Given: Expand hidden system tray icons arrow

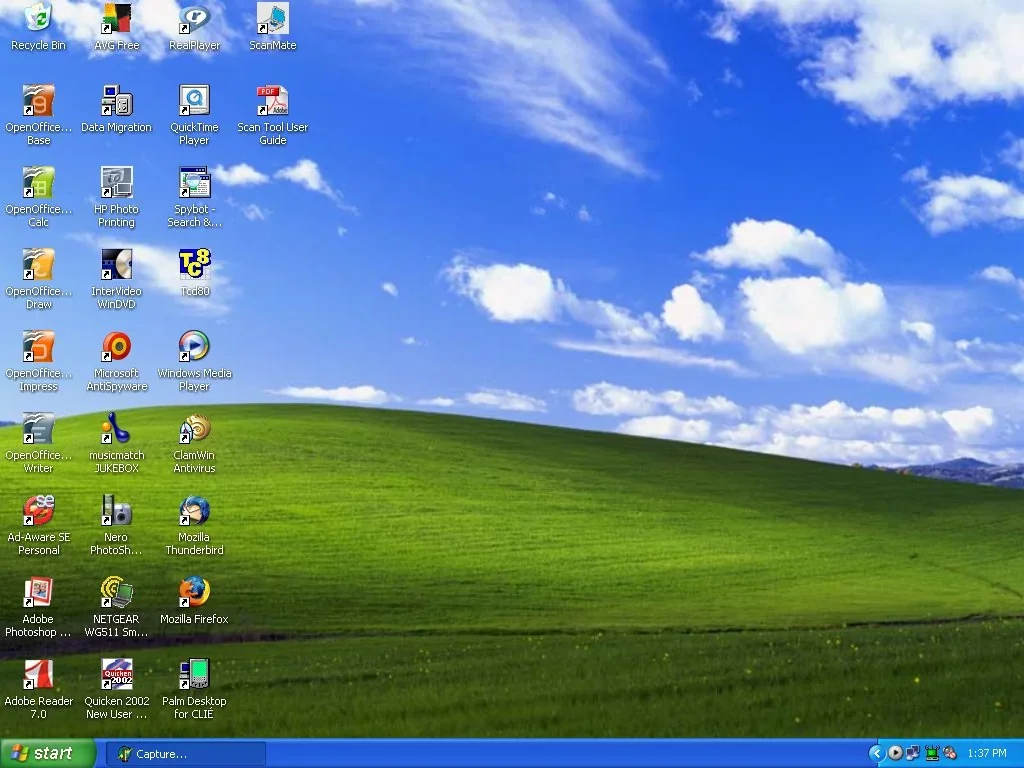Looking at the screenshot, I should (x=876, y=754).
